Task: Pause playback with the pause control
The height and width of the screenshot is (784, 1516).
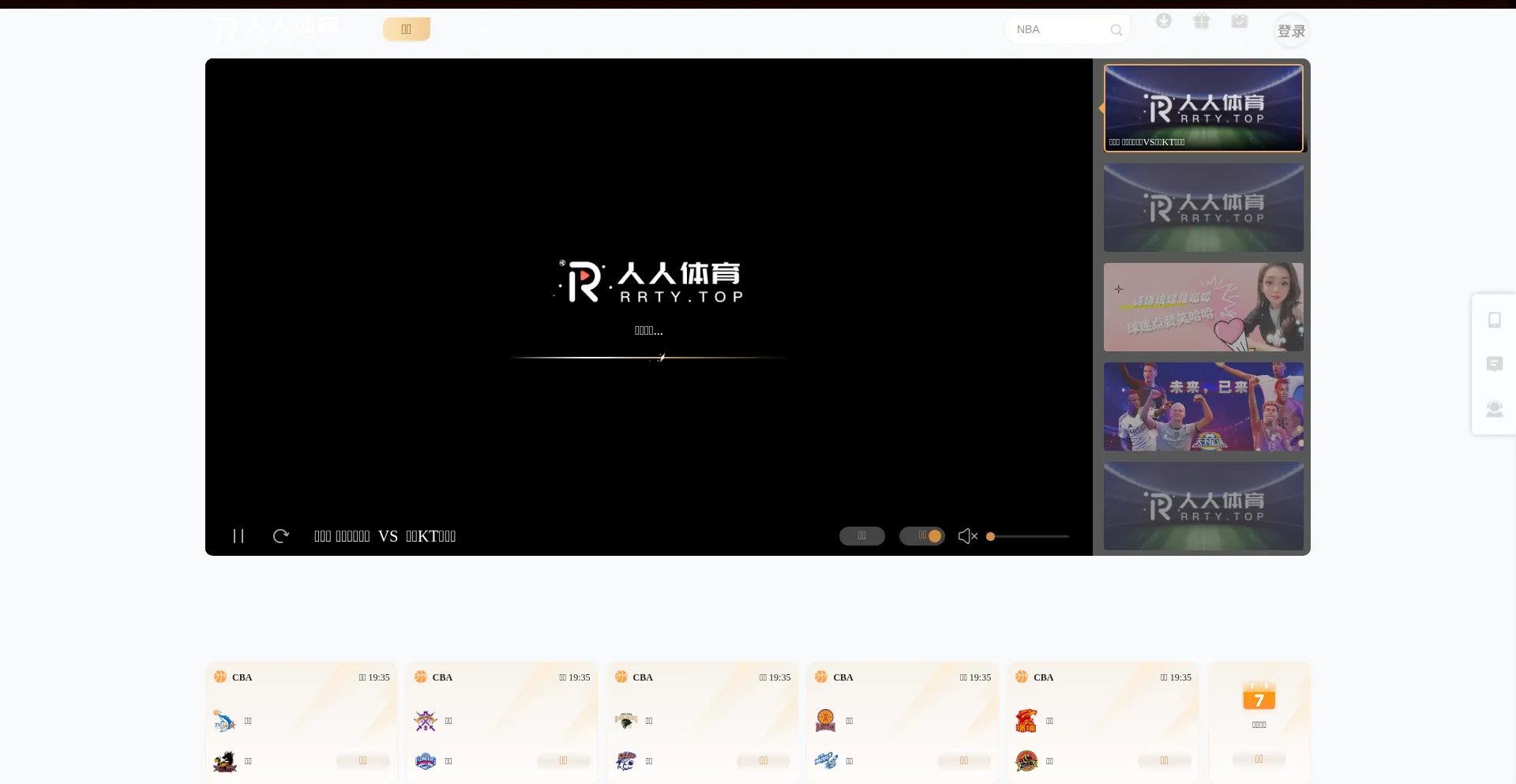Action: pyautogui.click(x=238, y=536)
